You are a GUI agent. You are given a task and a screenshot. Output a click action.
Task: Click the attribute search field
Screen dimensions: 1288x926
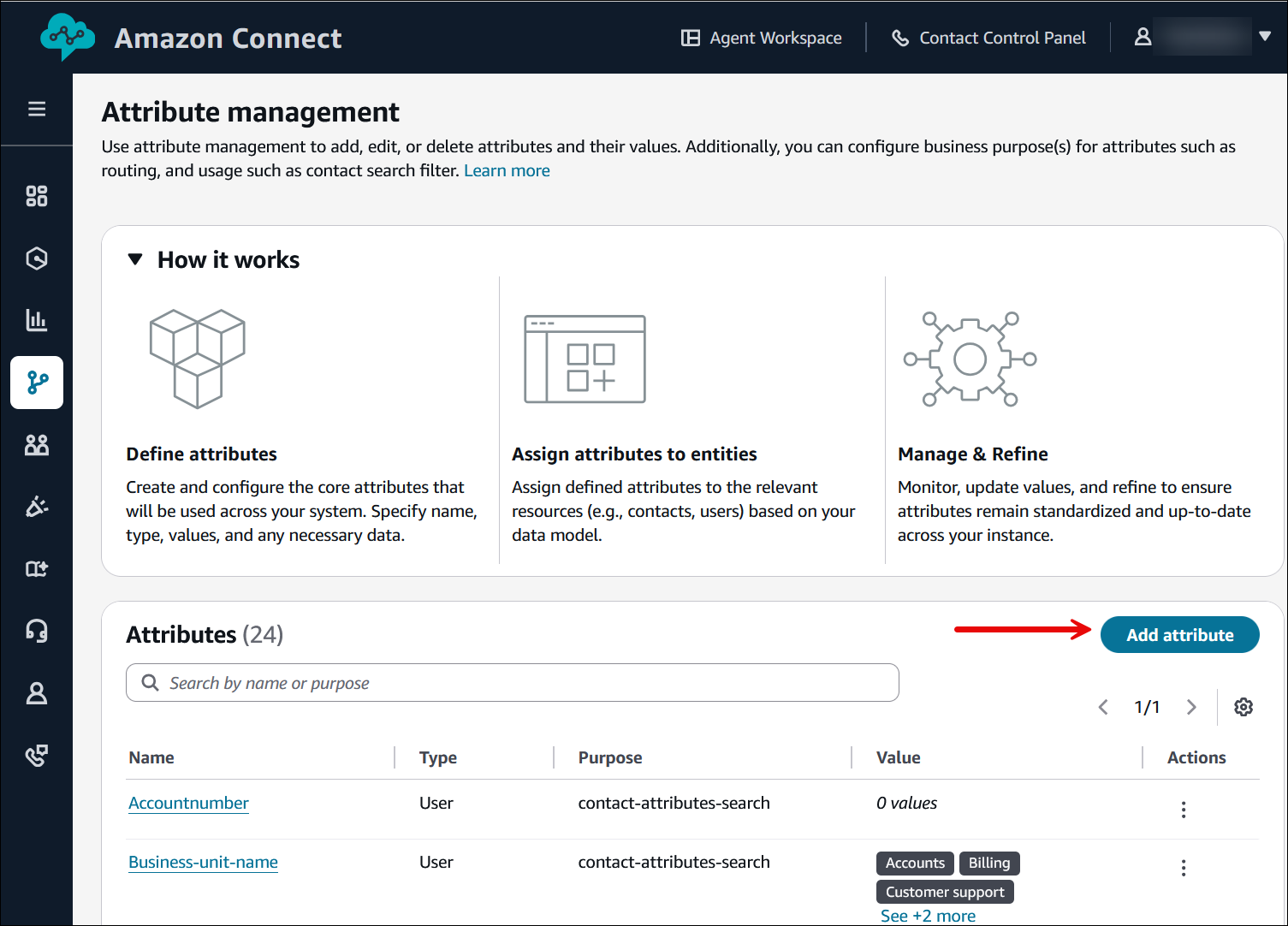tap(512, 682)
